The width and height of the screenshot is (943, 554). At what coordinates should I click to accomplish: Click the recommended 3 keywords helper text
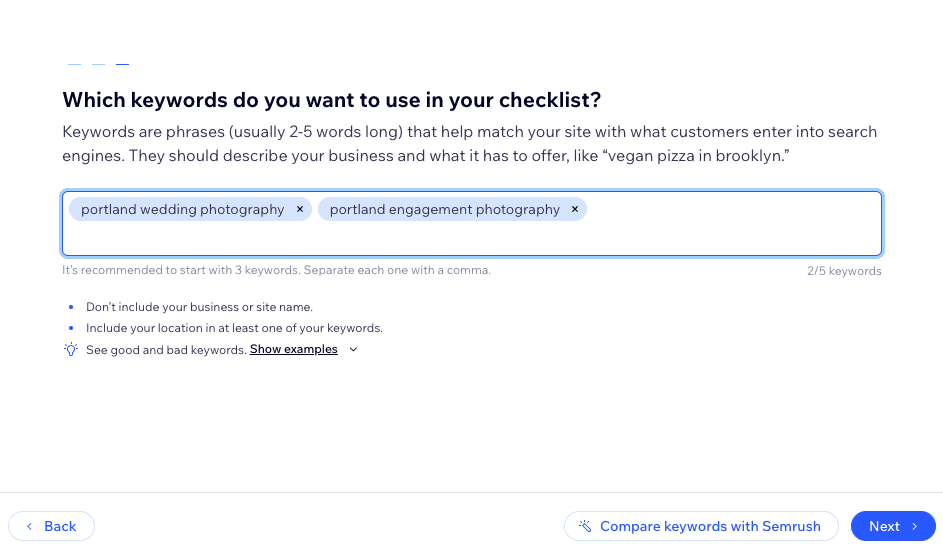point(277,270)
